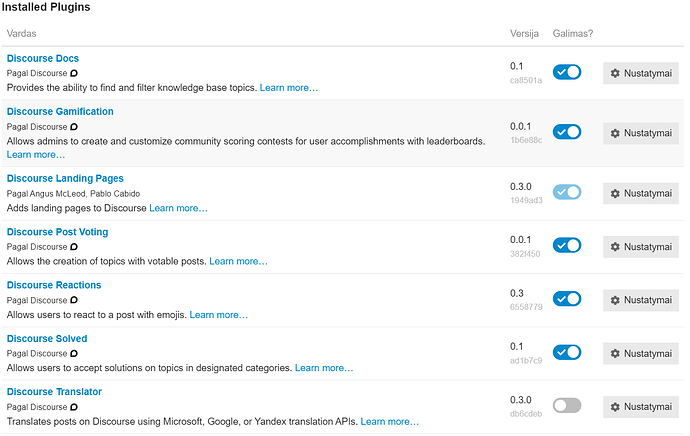Click version 0.3 of Discourse Reactions

[517, 293]
